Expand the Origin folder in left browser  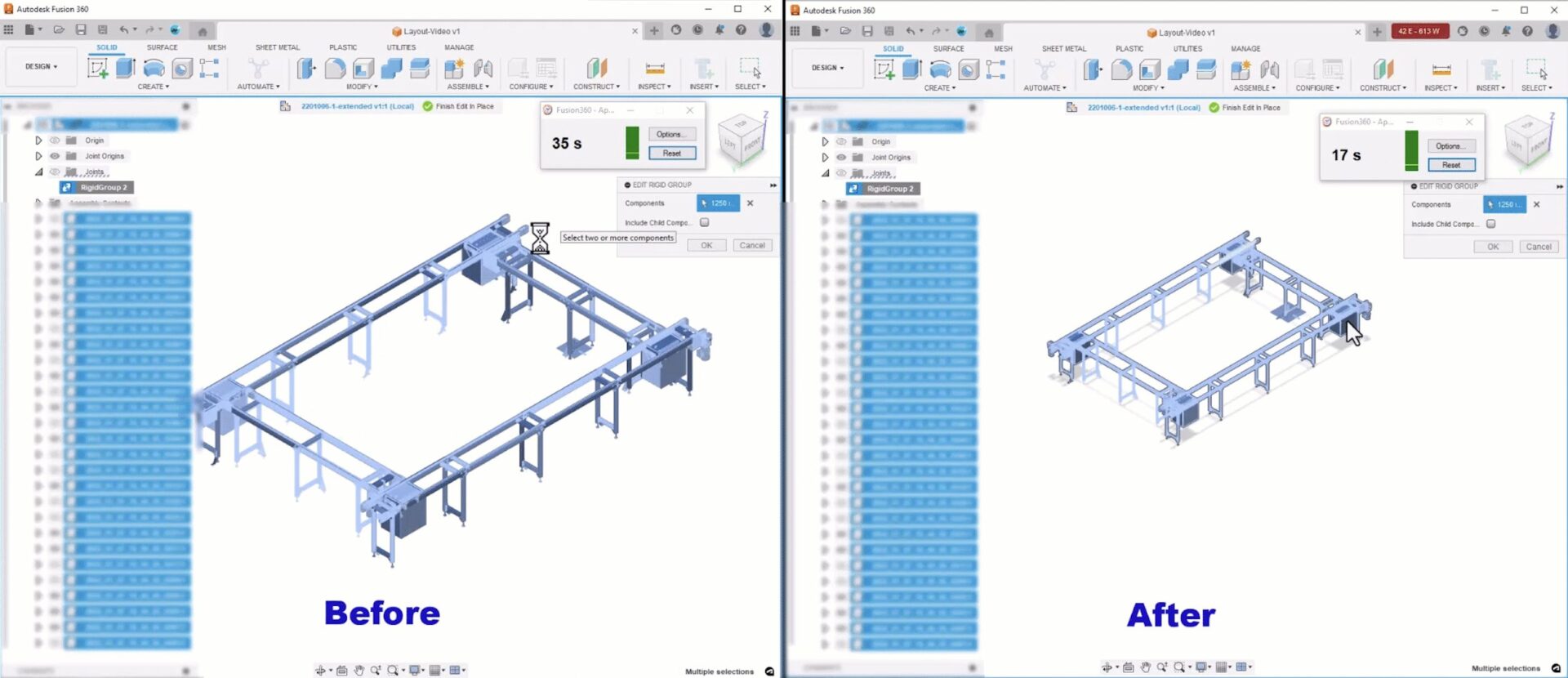(x=38, y=141)
